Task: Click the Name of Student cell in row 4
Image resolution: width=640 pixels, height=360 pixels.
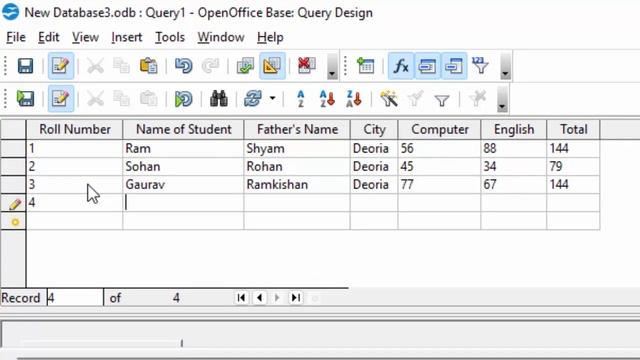Action: (183, 202)
